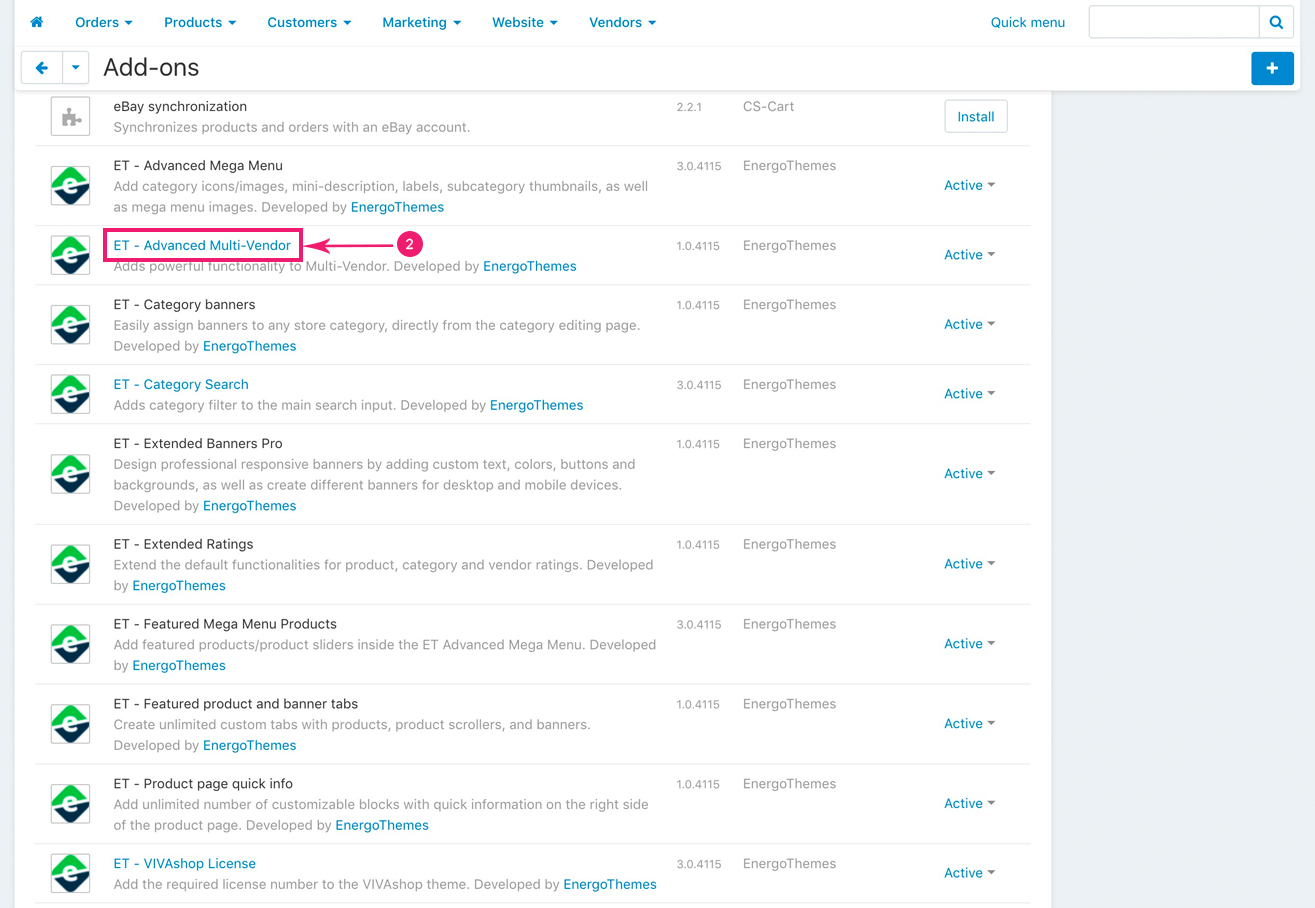This screenshot has height=908, width=1315.
Task: Click EnergoThemes link in Category Search description
Action: coord(537,406)
